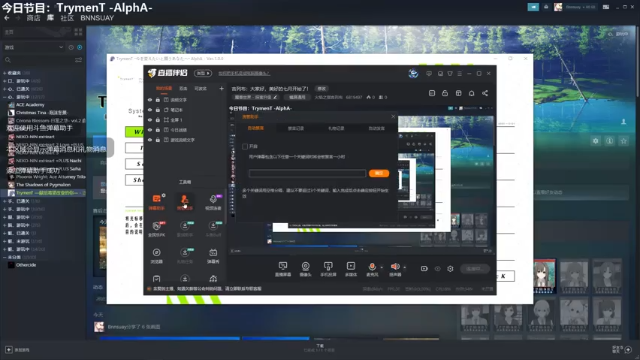Switch to the second tab in dialog
The width and height of the screenshot is (640, 360).
(x=296, y=128)
